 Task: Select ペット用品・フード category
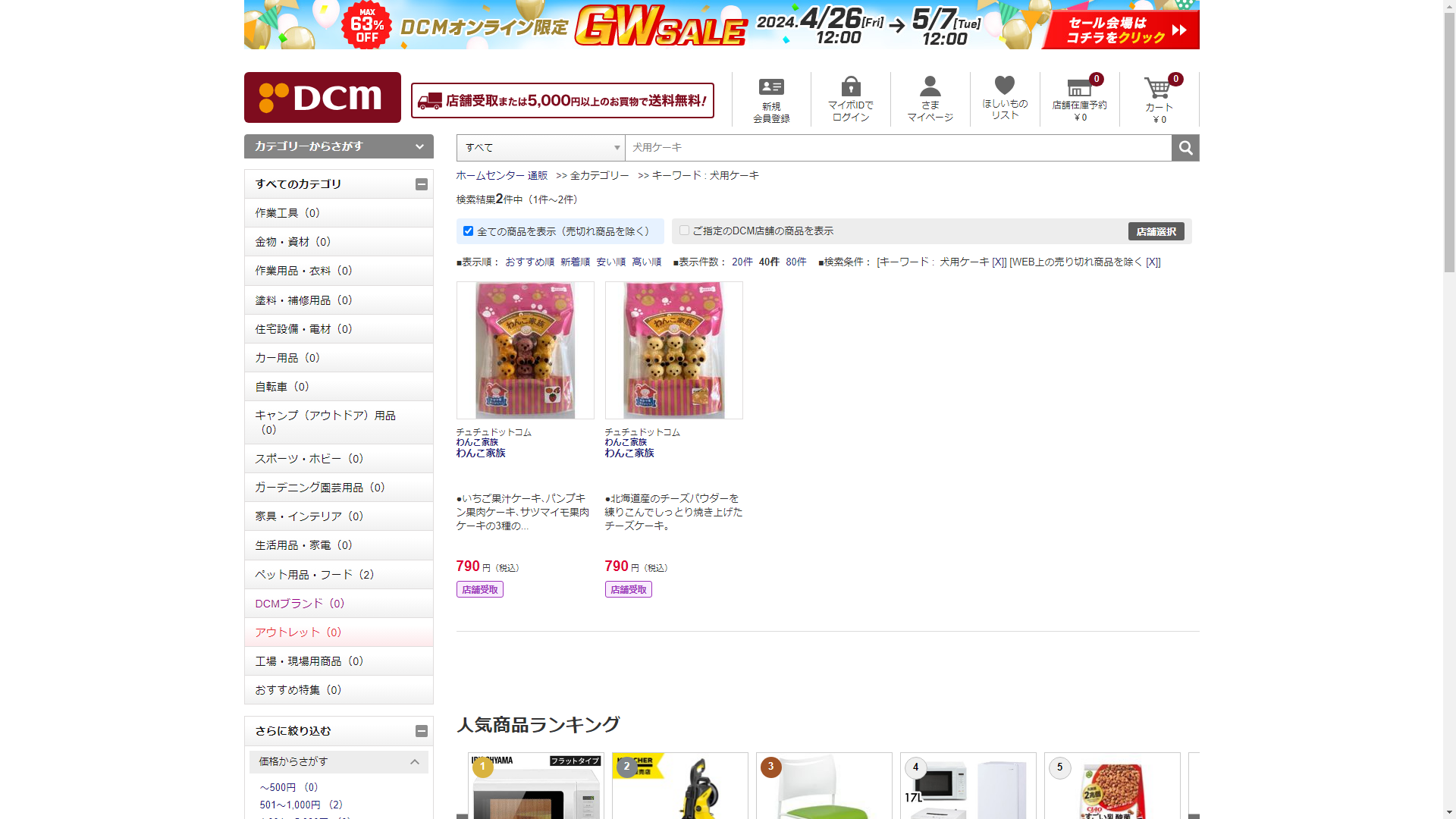pos(315,575)
